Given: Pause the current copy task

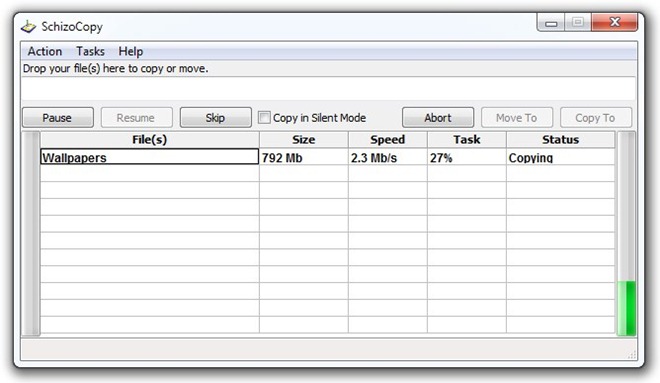Looking at the screenshot, I should (58, 117).
